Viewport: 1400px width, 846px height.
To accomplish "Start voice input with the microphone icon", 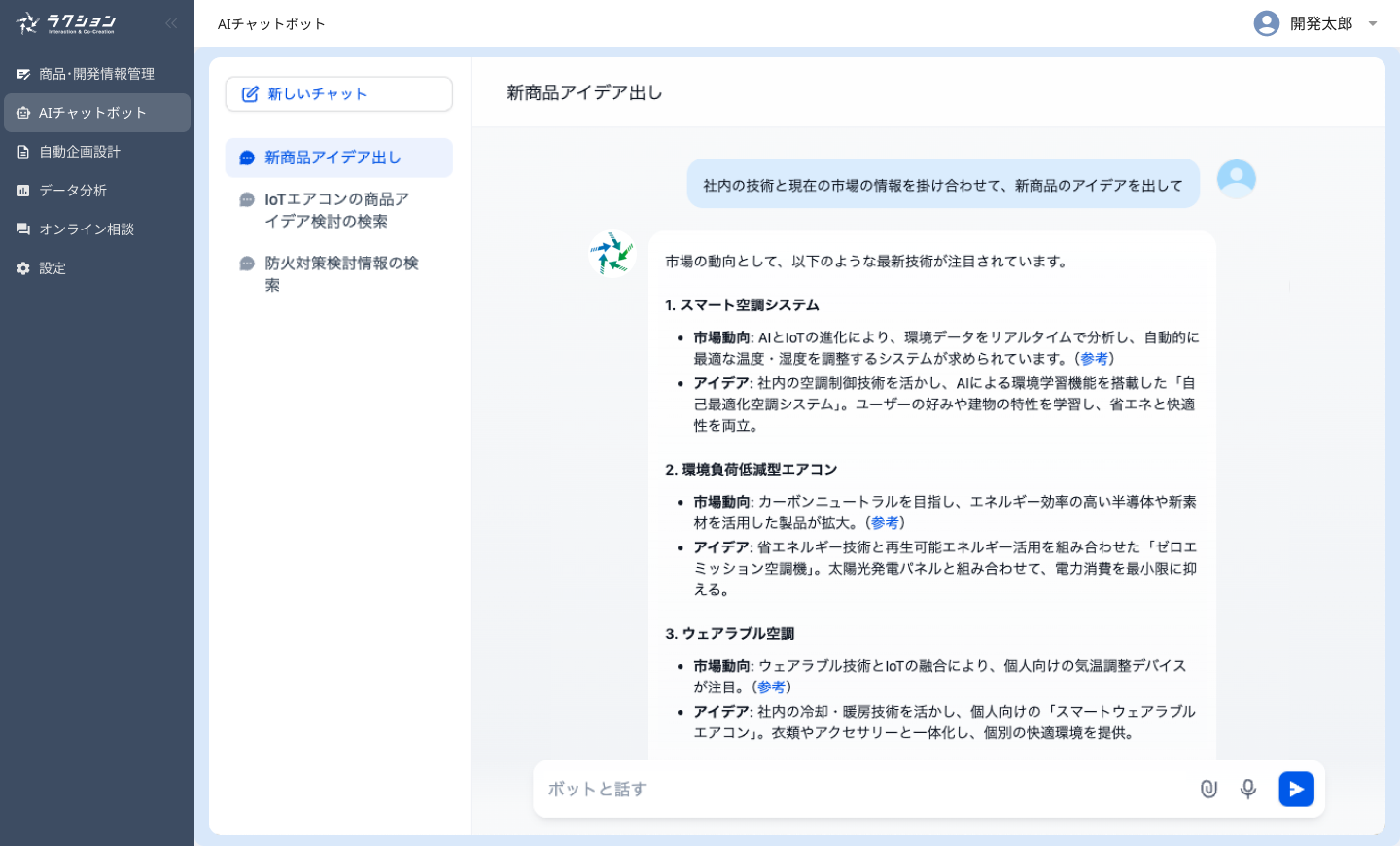I will coord(1248,789).
